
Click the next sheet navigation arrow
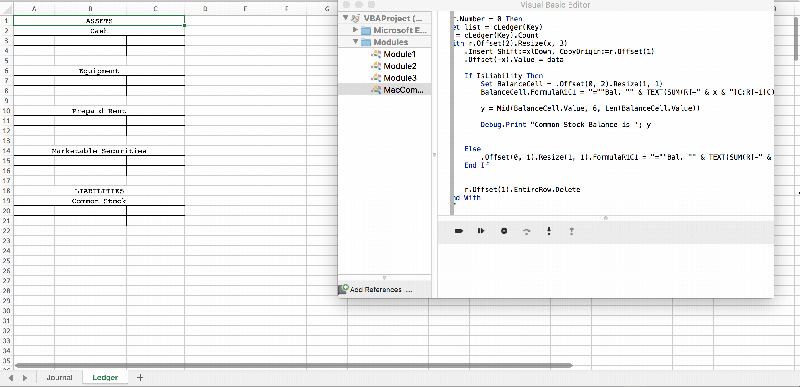[x=24, y=378]
